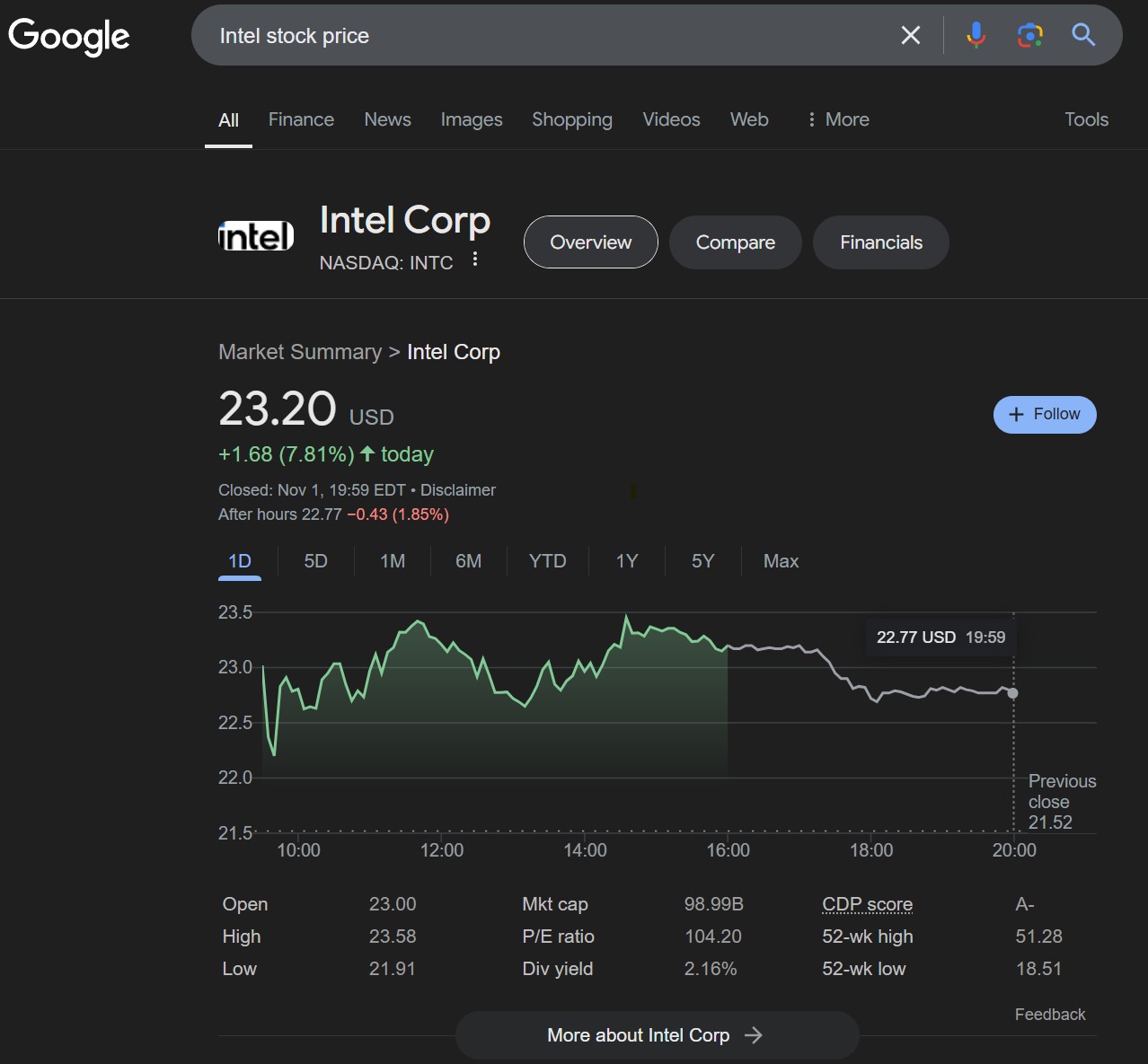Open the Tools options
This screenshot has width=1148, height=1064.
tap(1086, 119)
